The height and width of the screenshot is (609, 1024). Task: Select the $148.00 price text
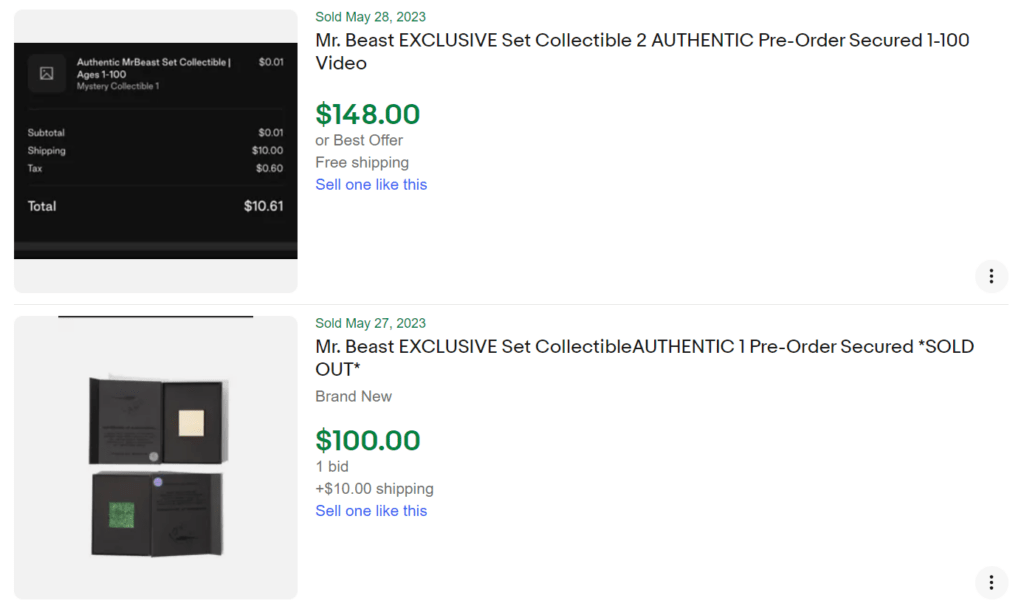tap(368, 114)
